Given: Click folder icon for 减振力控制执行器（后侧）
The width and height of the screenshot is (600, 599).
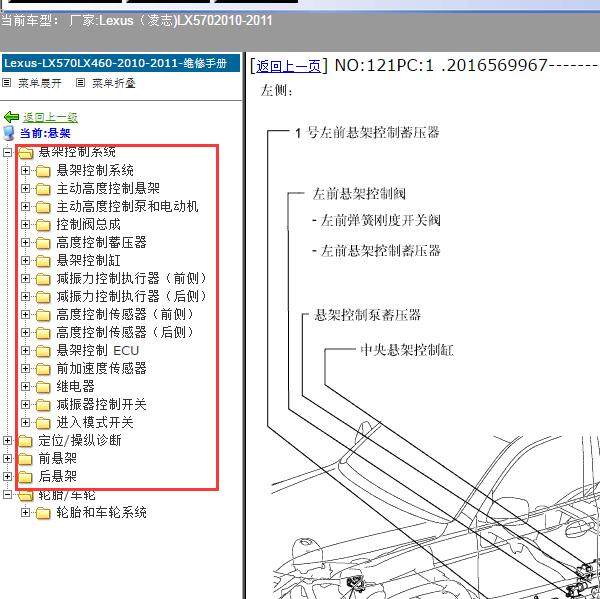Looking at the screenshot, I should (43, 297).
